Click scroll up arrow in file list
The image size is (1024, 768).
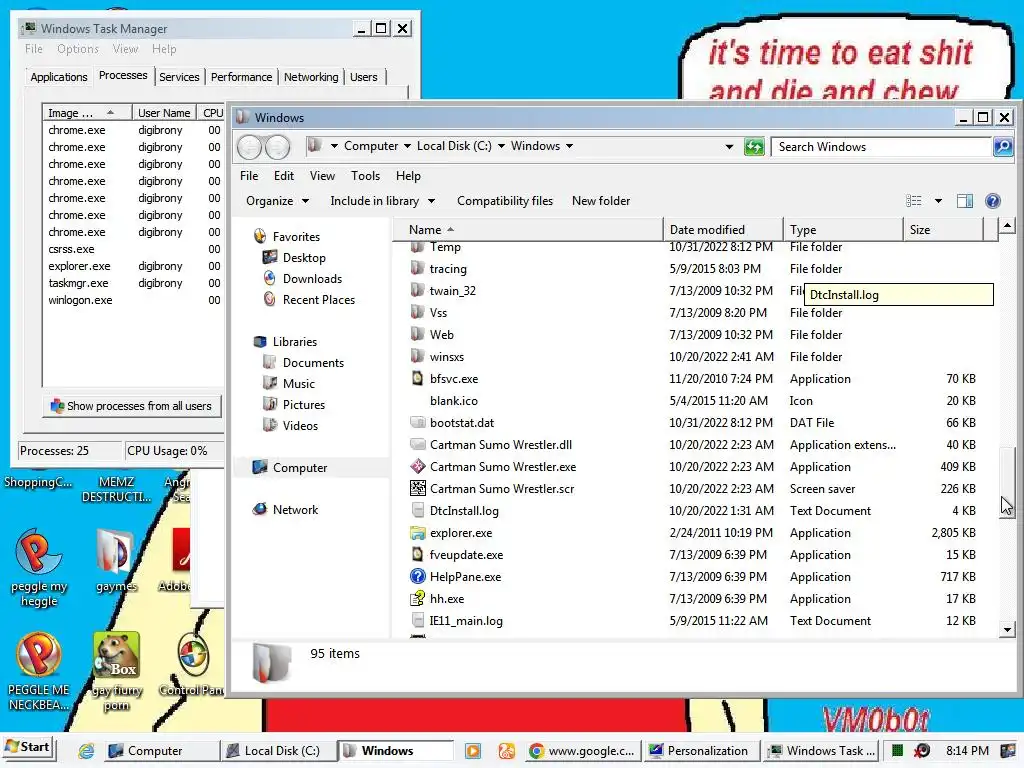click(x=1007, y=226)
